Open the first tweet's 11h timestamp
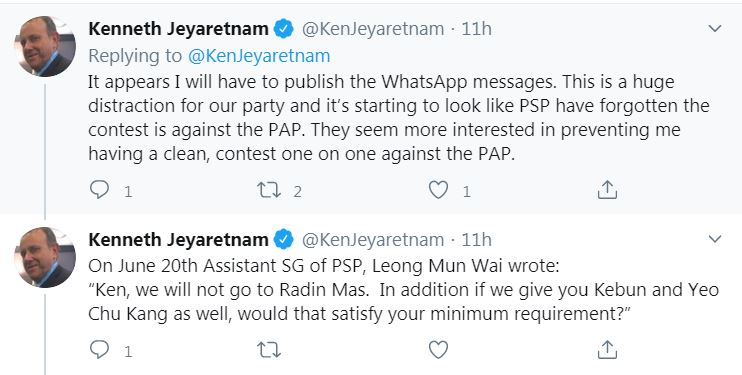 pos(477,29)
